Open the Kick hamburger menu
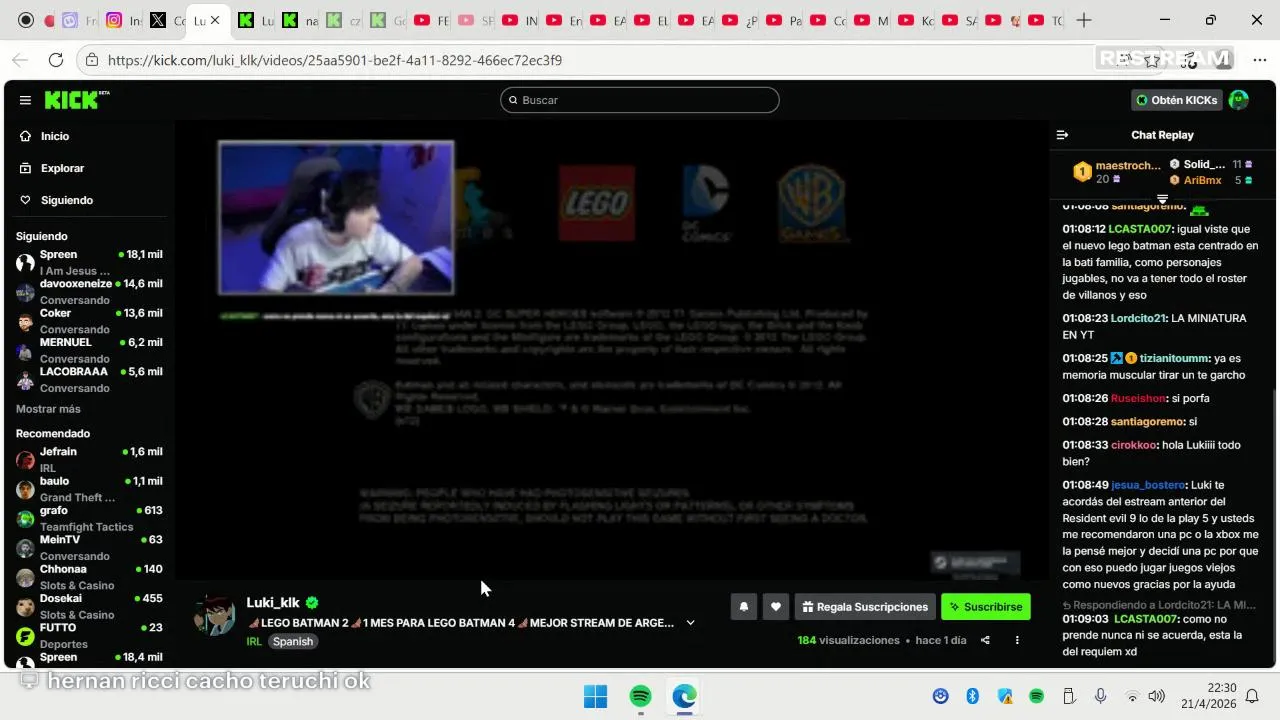Screen dimensions: 1280x720 point(25,100)
